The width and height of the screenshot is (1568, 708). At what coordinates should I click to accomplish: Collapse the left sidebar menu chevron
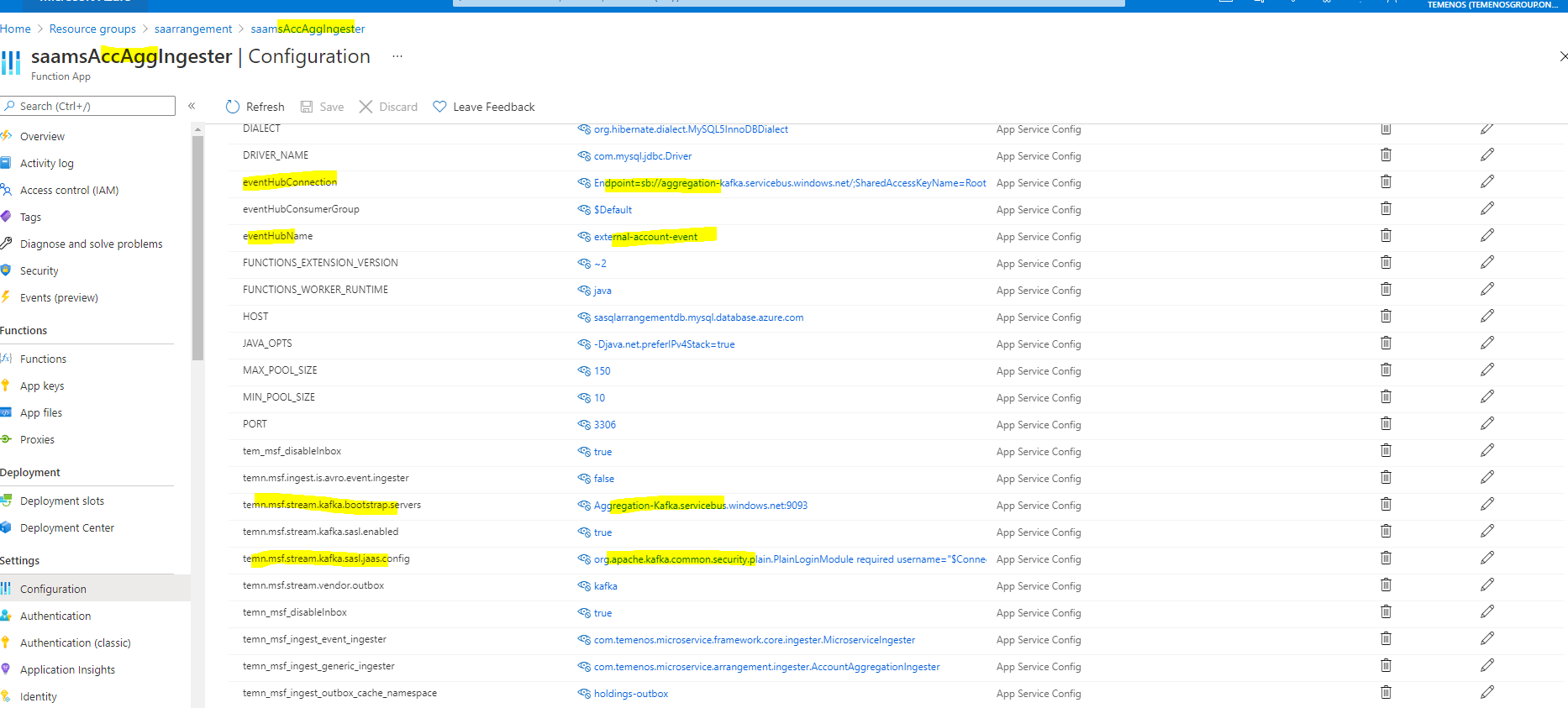192,106
